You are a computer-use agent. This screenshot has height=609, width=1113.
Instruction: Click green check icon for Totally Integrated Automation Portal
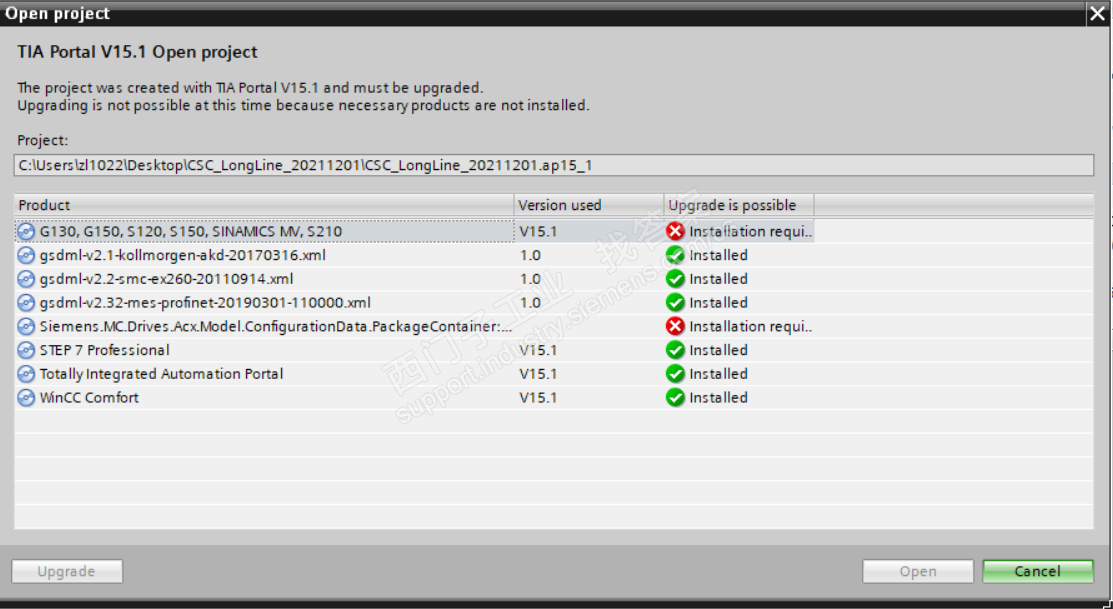pyautogui.click(x=675, y=374)
